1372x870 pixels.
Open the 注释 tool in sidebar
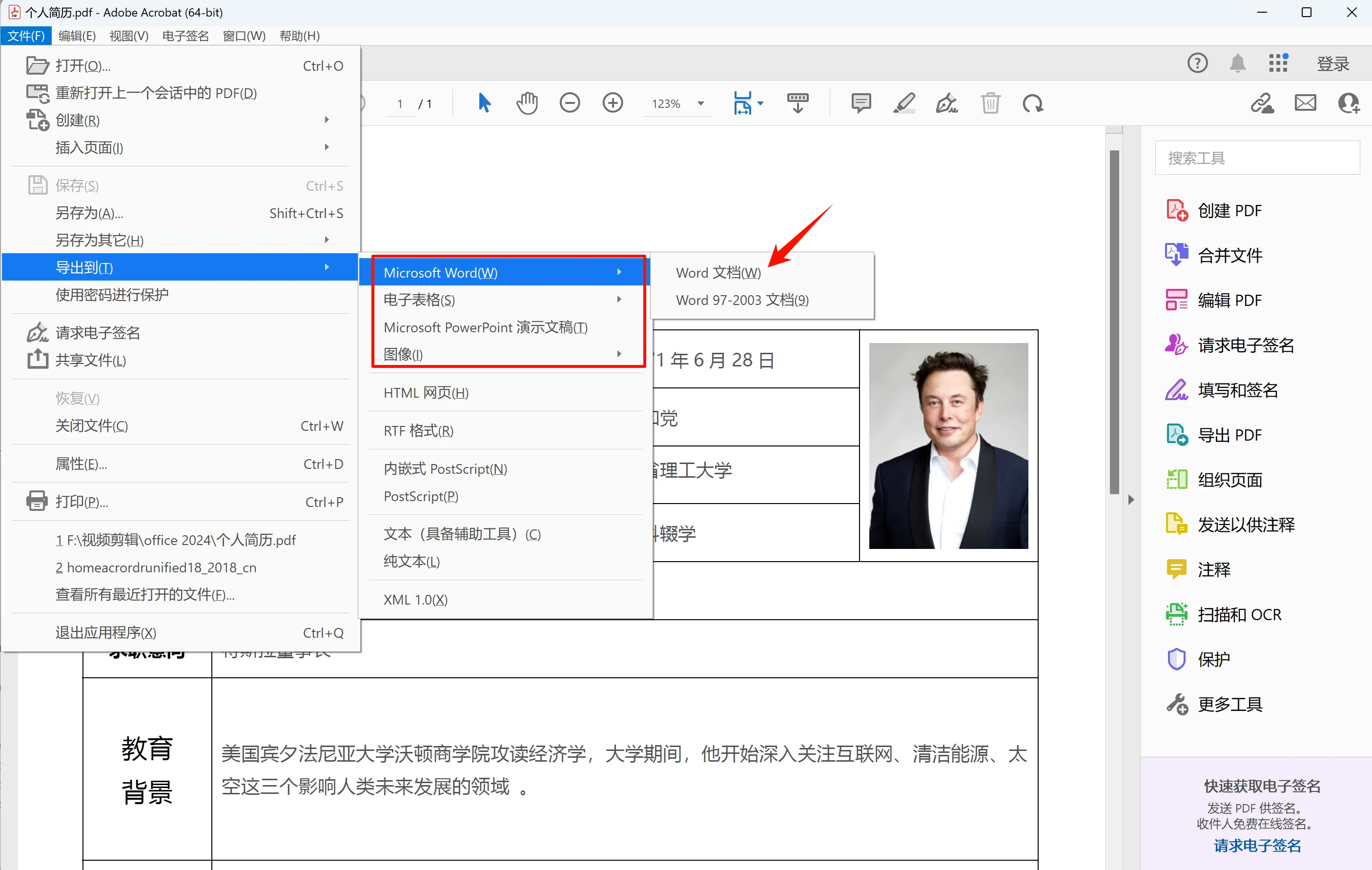[1198, 570]
